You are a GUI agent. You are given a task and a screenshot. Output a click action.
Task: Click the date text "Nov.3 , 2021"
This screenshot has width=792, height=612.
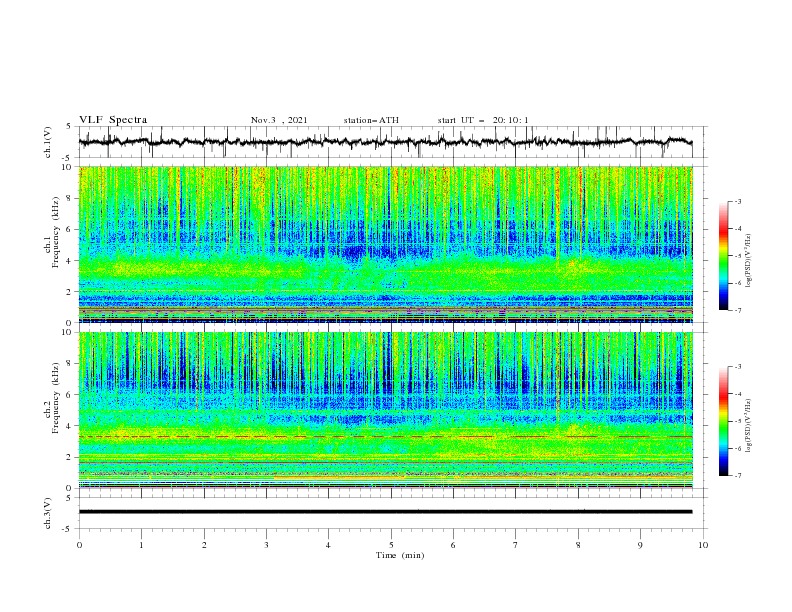279,120
